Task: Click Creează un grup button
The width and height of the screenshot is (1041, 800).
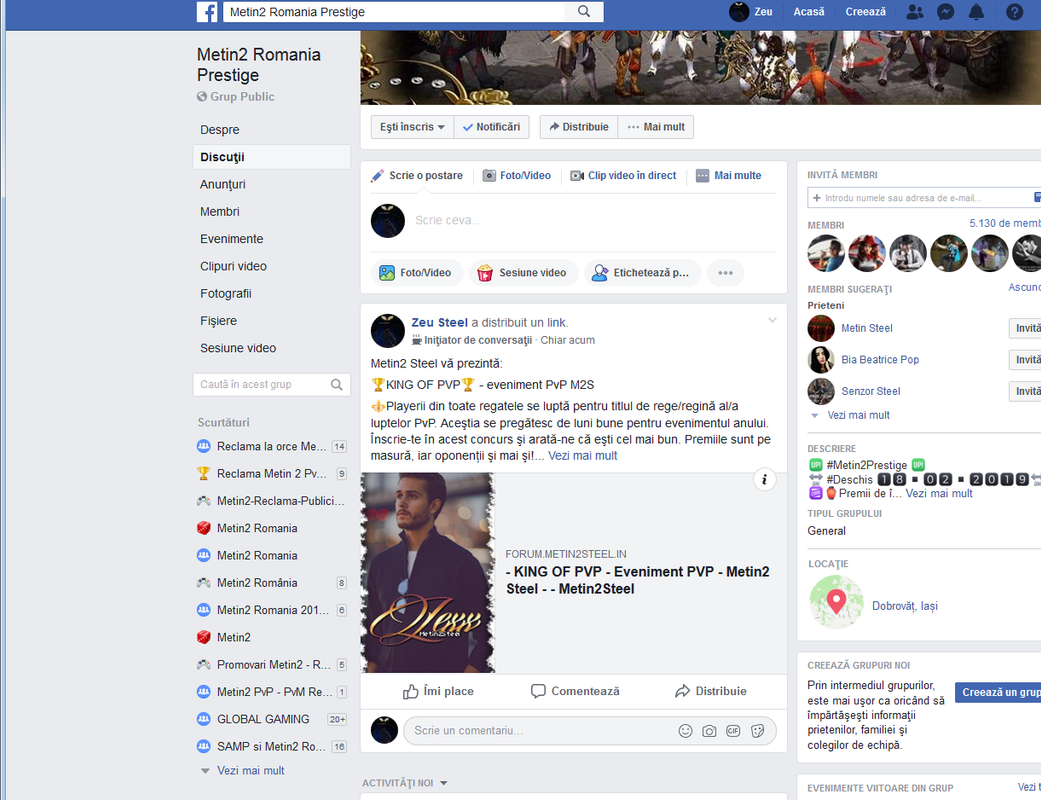Action: [x=998, y=692]
